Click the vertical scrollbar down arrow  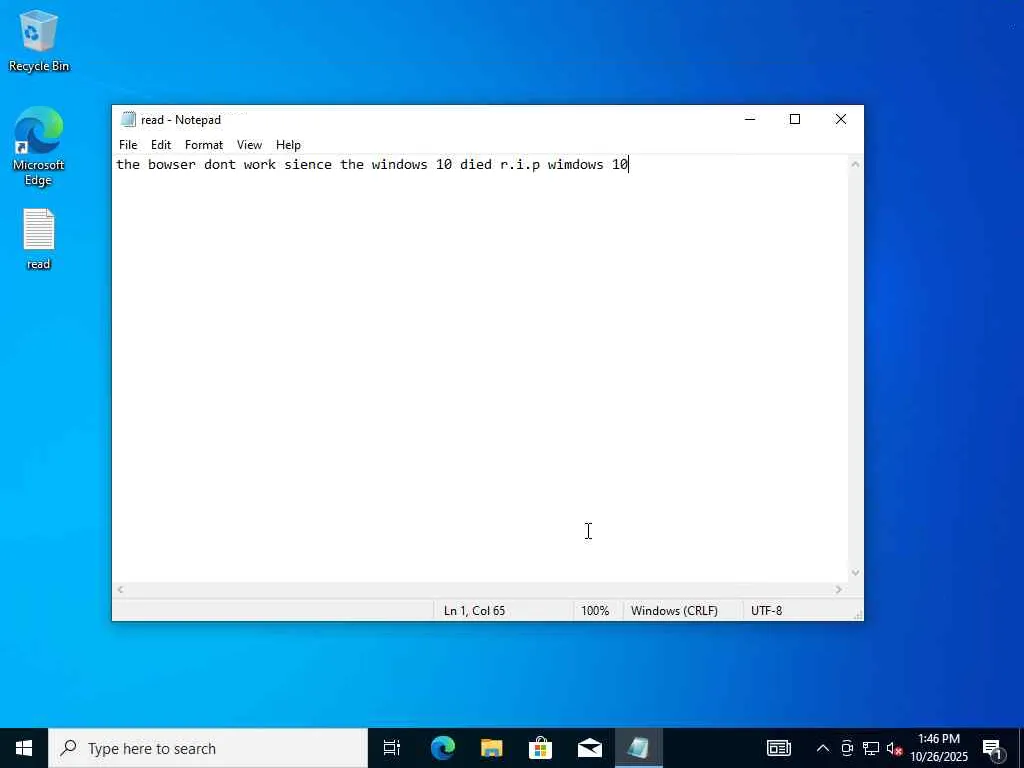(856, 573)
